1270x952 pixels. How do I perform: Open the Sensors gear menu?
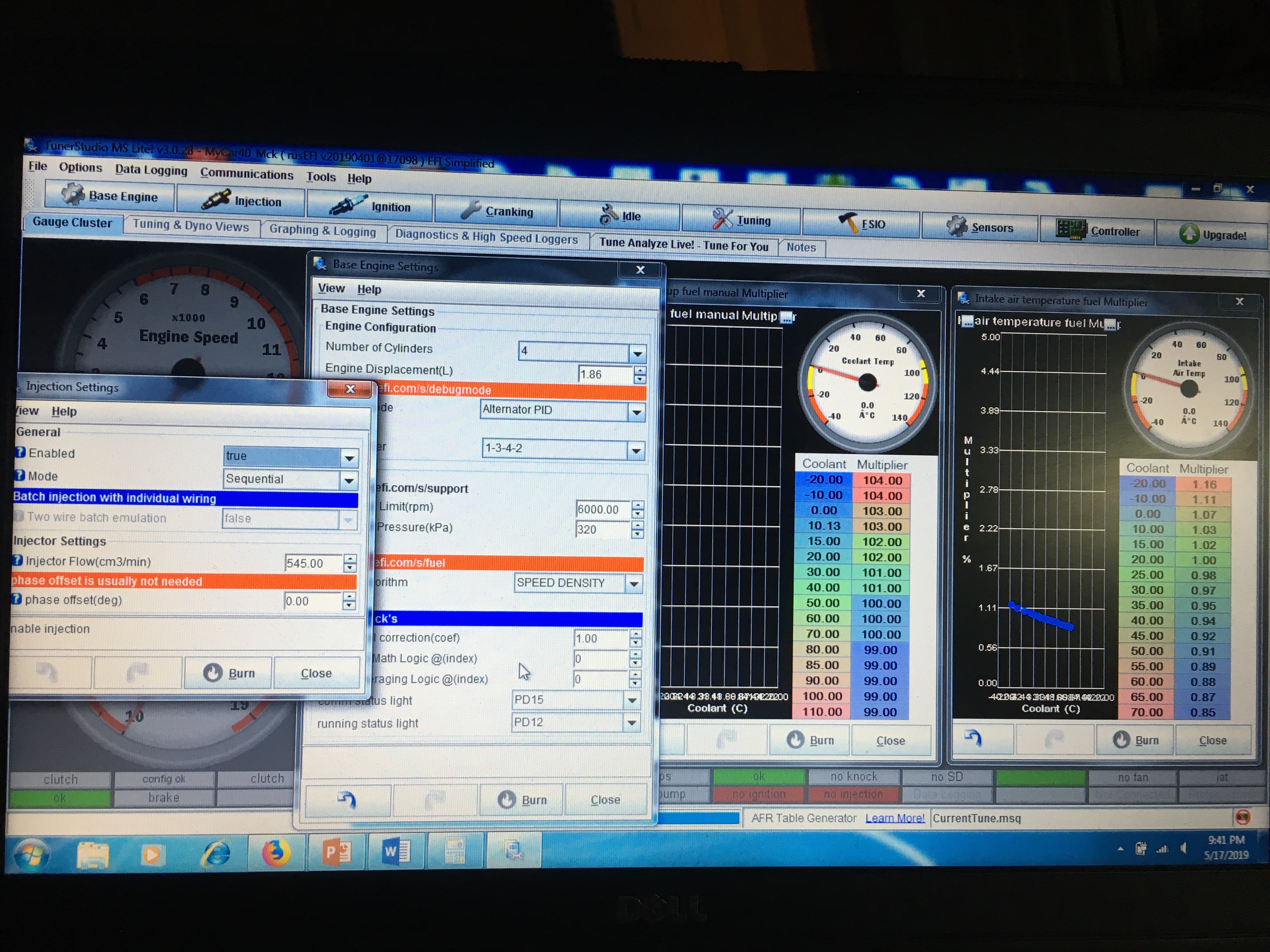tap(980, 227)
